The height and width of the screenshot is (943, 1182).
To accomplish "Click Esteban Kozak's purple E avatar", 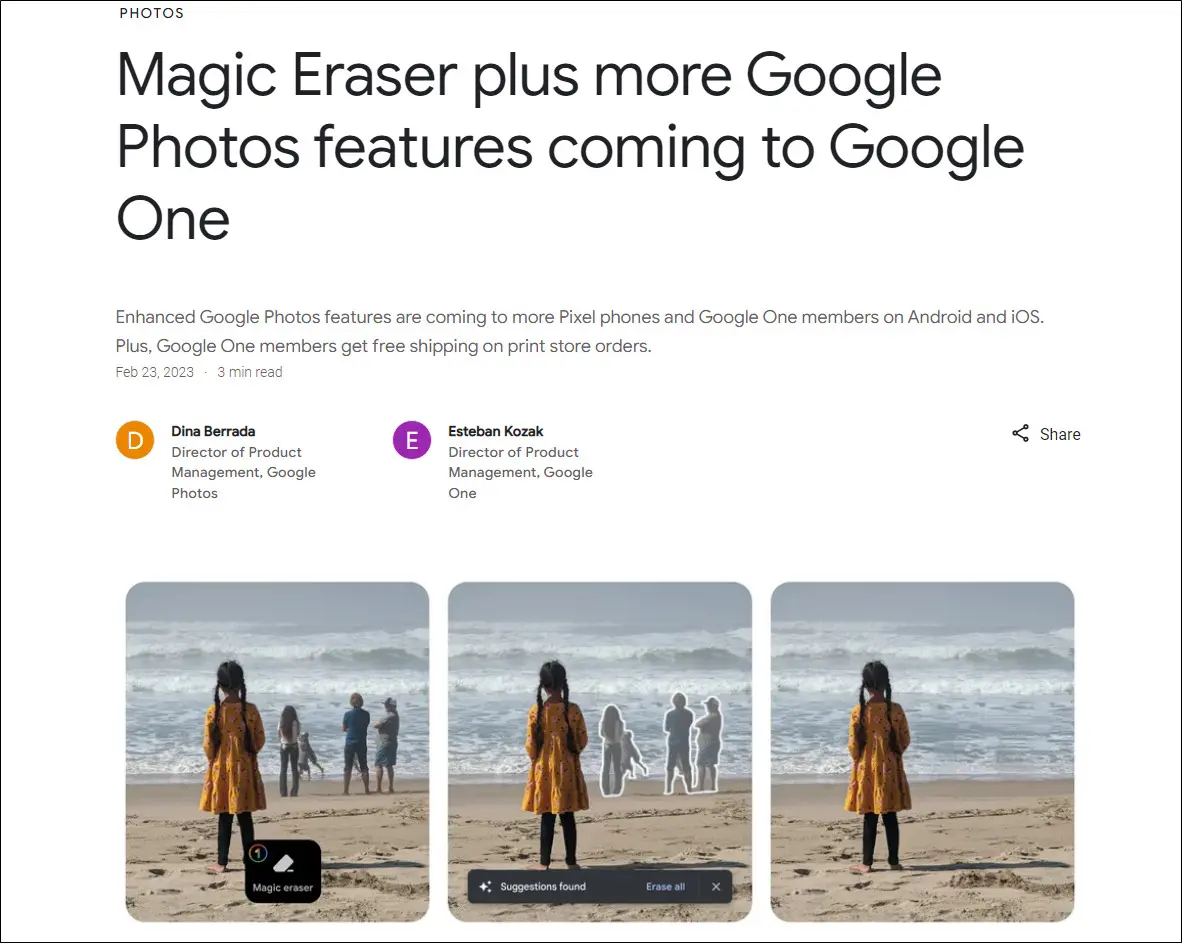I will 412,440.
